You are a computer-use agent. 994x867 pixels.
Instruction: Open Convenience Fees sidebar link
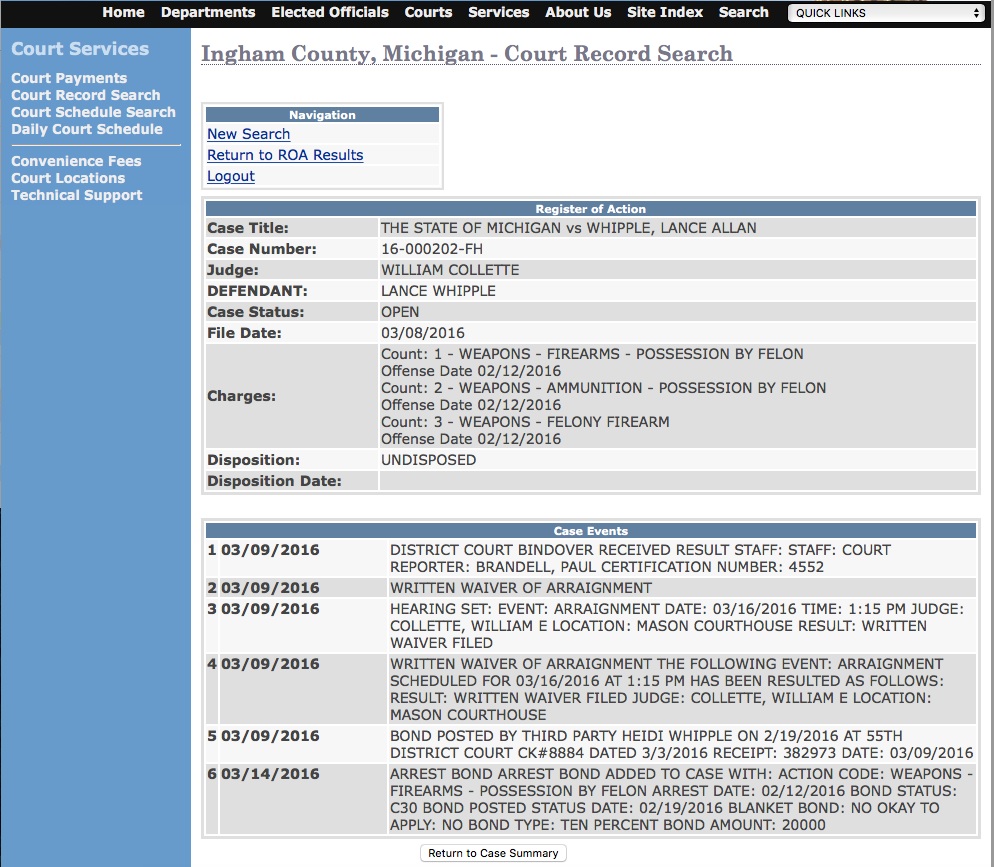coord(76,161)
